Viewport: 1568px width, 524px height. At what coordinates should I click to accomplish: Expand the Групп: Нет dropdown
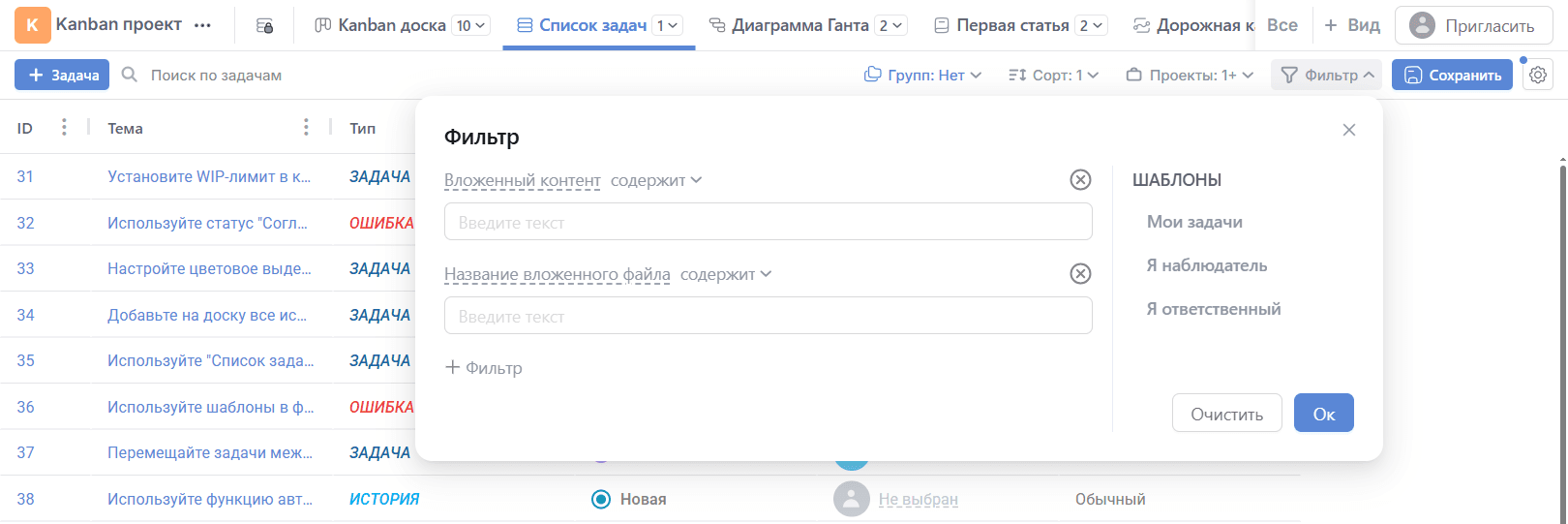(922, 75)
